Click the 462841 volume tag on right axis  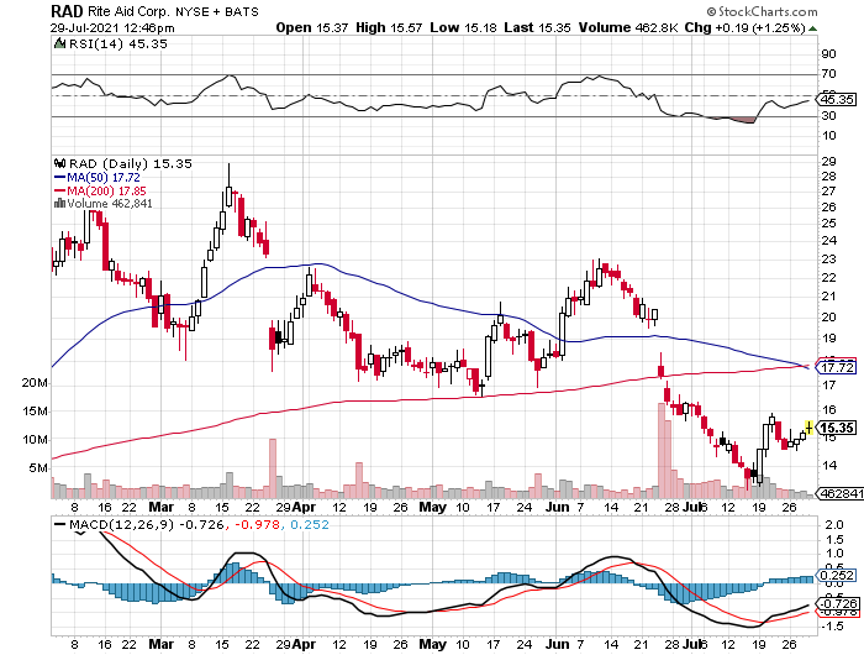coord(840,493)
